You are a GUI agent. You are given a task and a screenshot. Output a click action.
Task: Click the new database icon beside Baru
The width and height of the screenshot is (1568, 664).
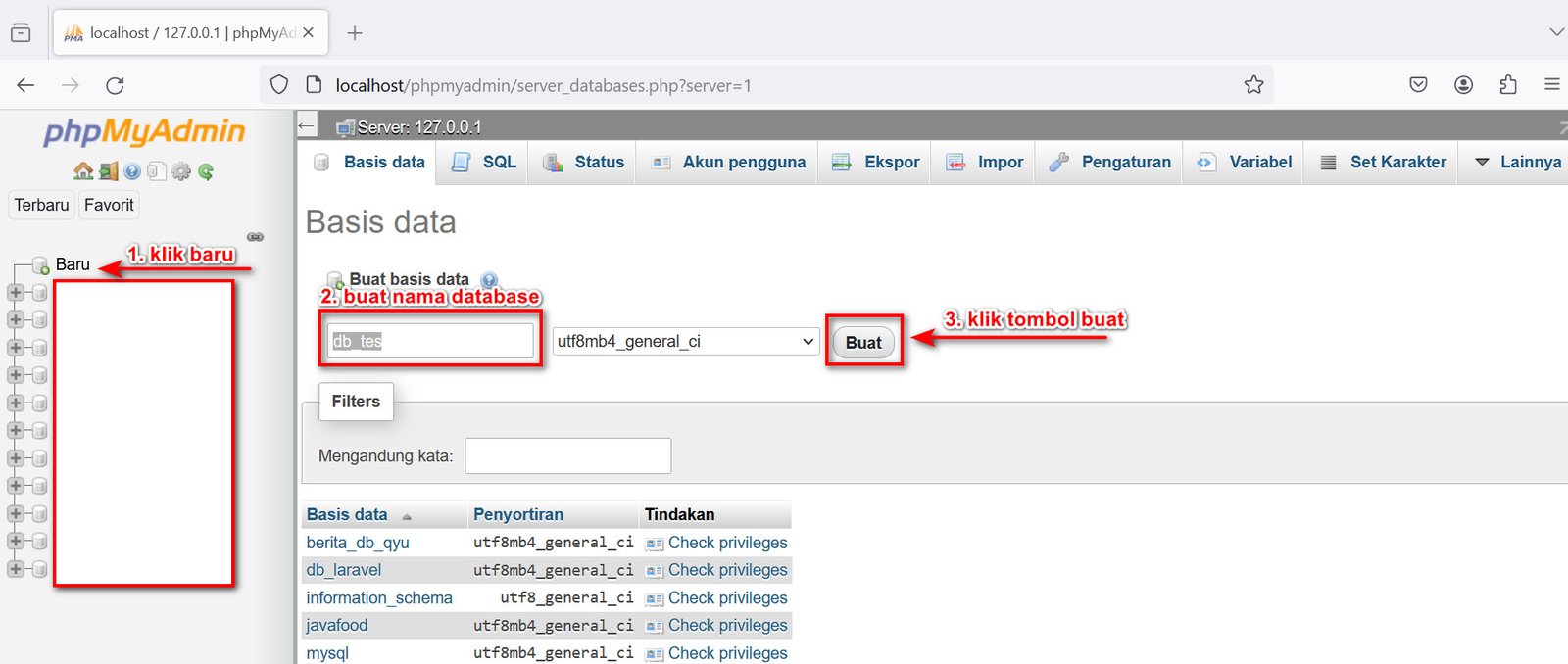41,265
